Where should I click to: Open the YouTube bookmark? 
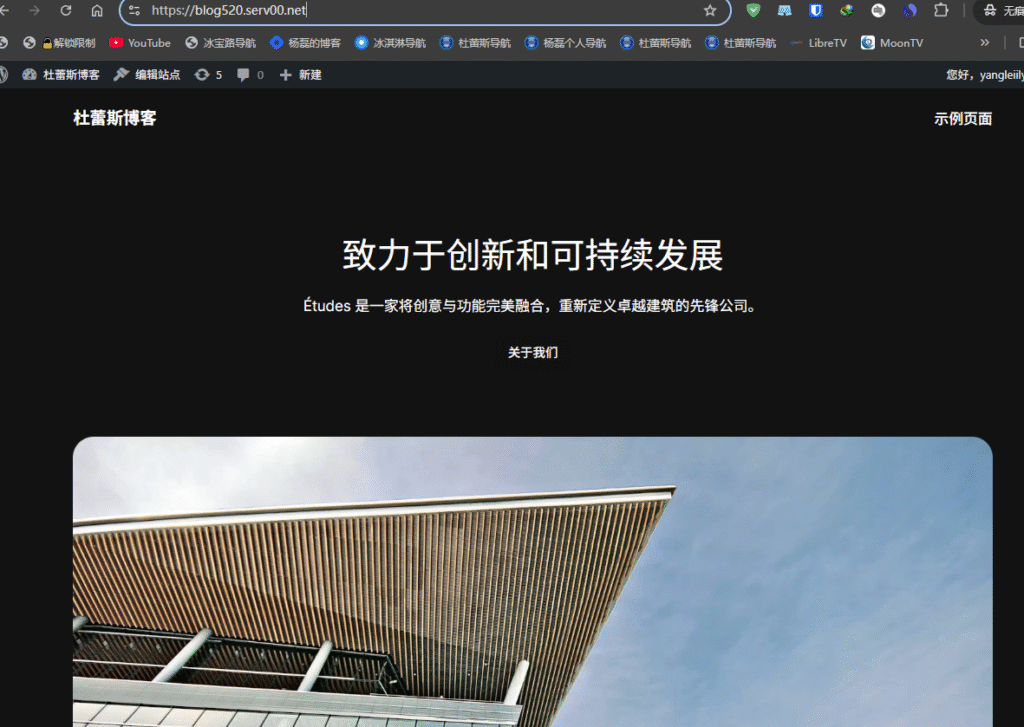coord(140,43)
